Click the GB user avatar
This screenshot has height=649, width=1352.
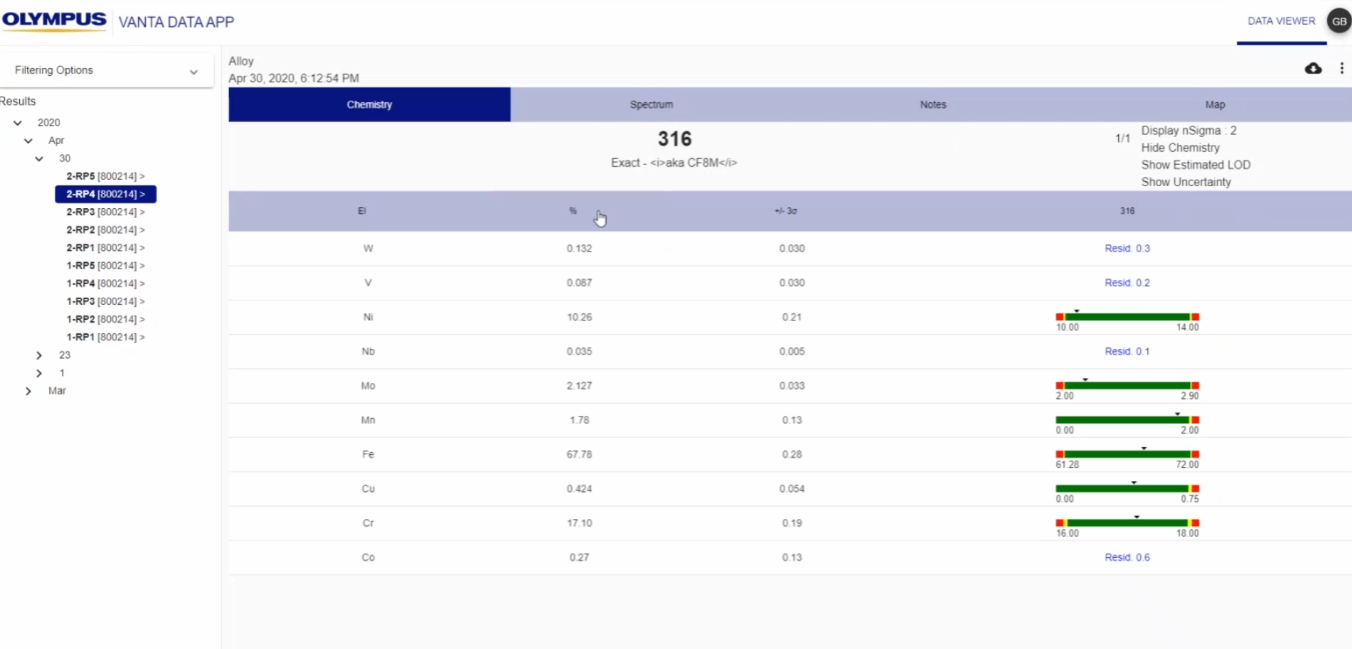1338,21
